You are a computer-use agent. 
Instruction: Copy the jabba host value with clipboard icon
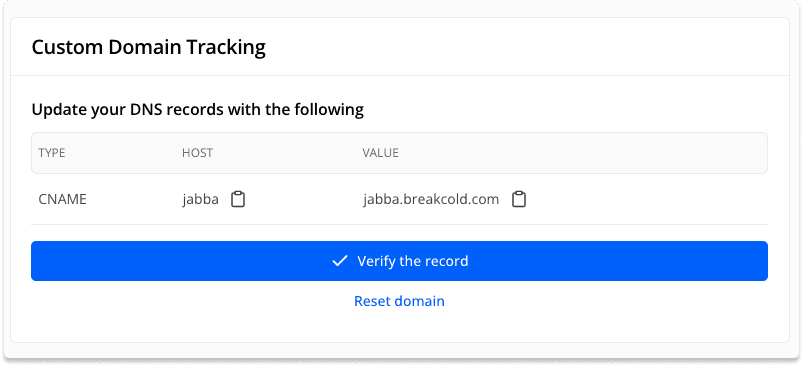point(238,199)
